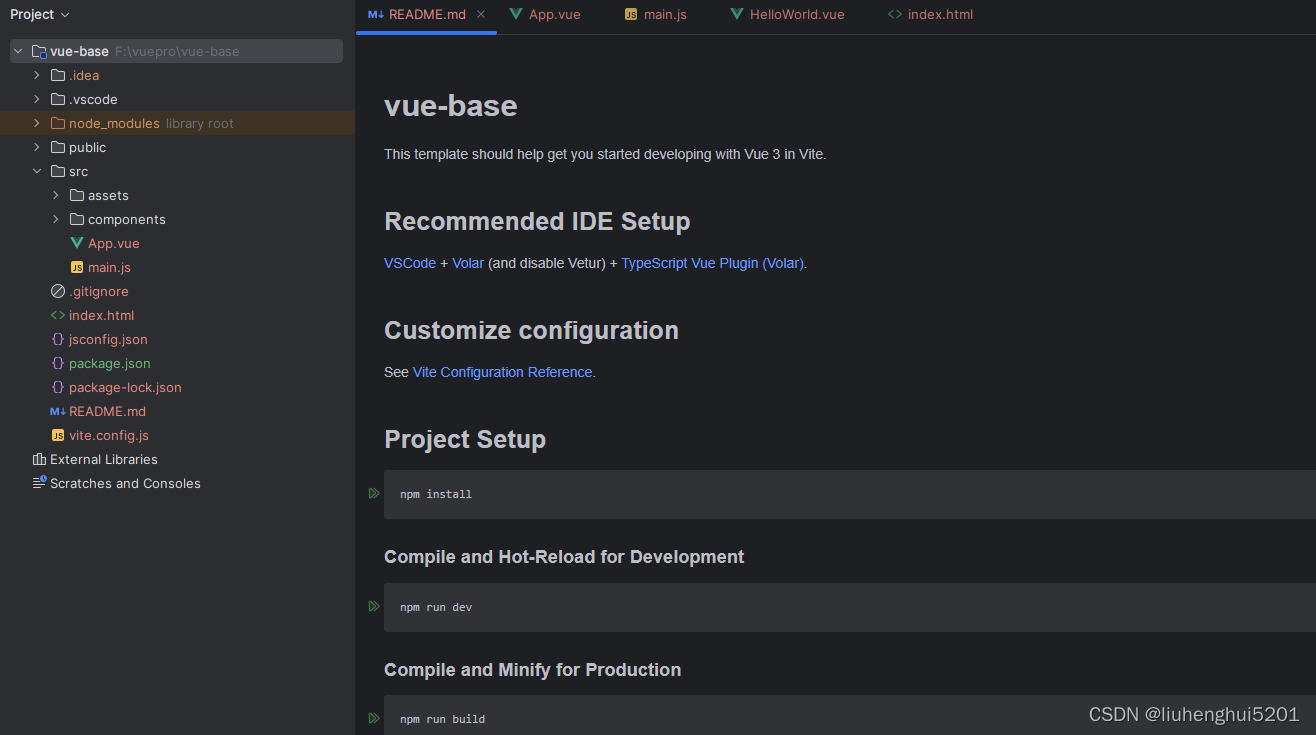Collapse the src folder
This screenshot has height=735, width=1316.
[x=37, y=171]
